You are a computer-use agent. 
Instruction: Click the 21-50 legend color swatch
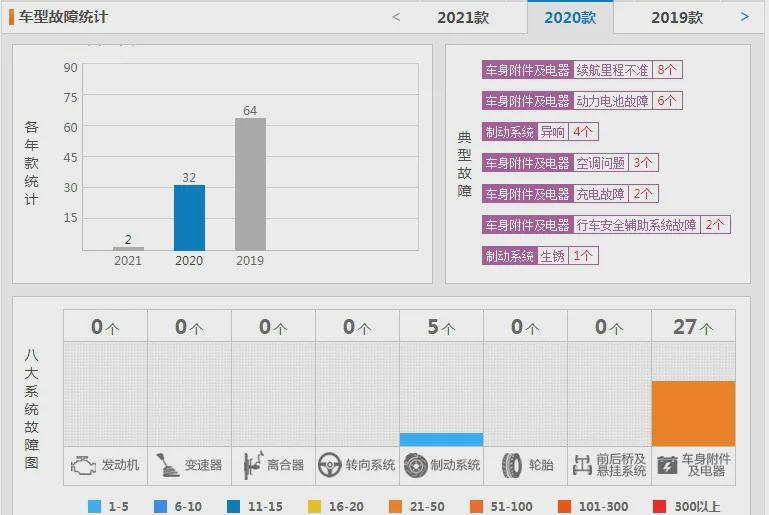coord(395,506)
